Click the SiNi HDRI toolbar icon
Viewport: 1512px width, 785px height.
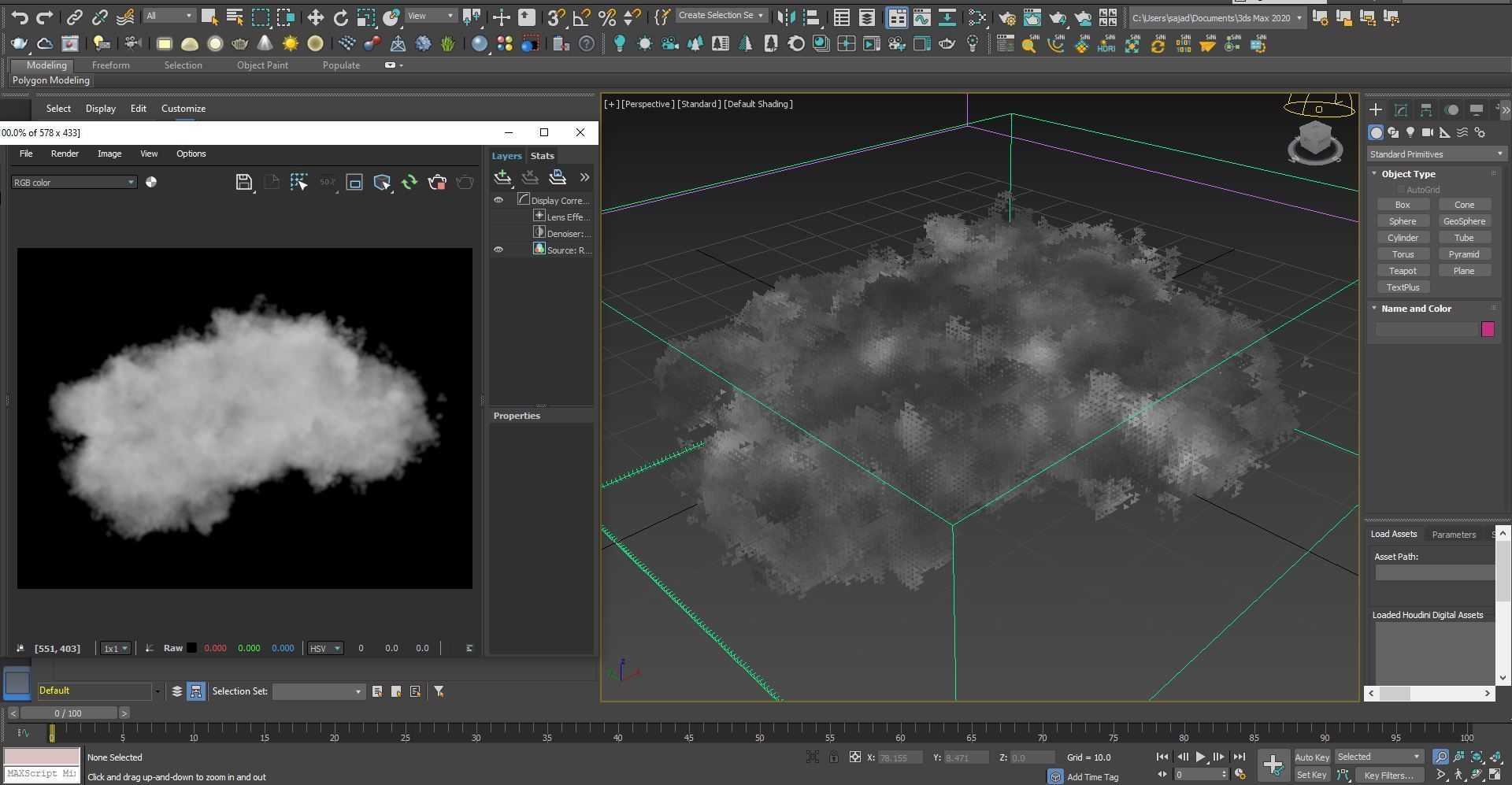click(x=1106, y=44)
